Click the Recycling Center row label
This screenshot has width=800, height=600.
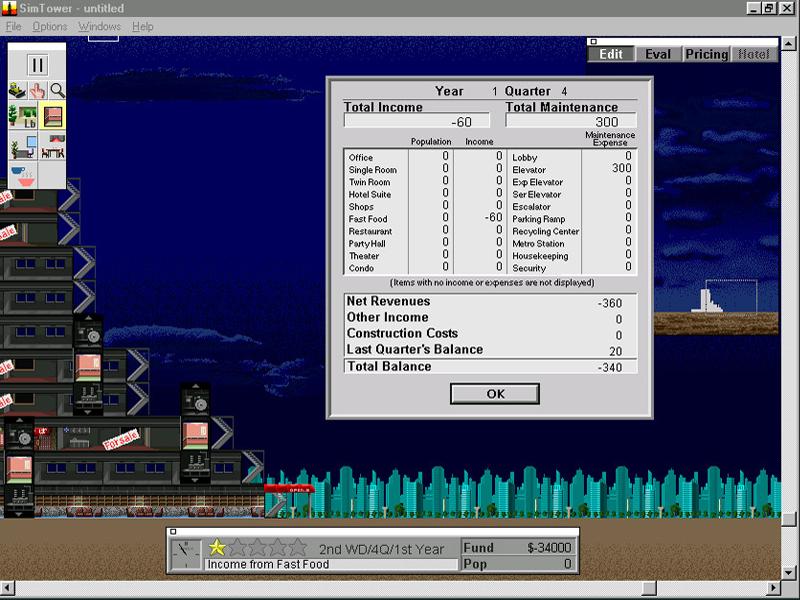tap(545, 231)
